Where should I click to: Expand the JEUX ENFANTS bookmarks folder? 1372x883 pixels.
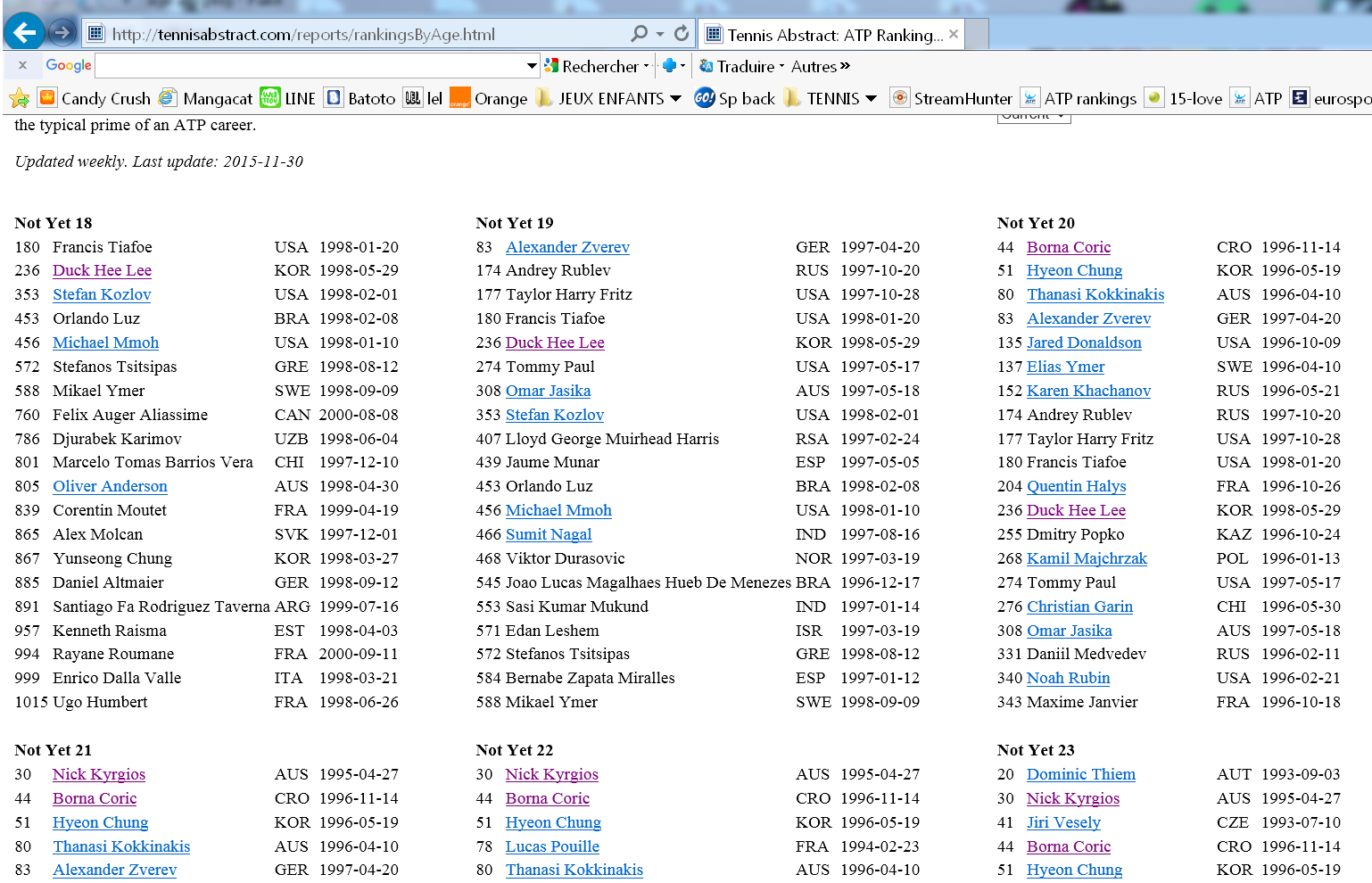(608, 98)
